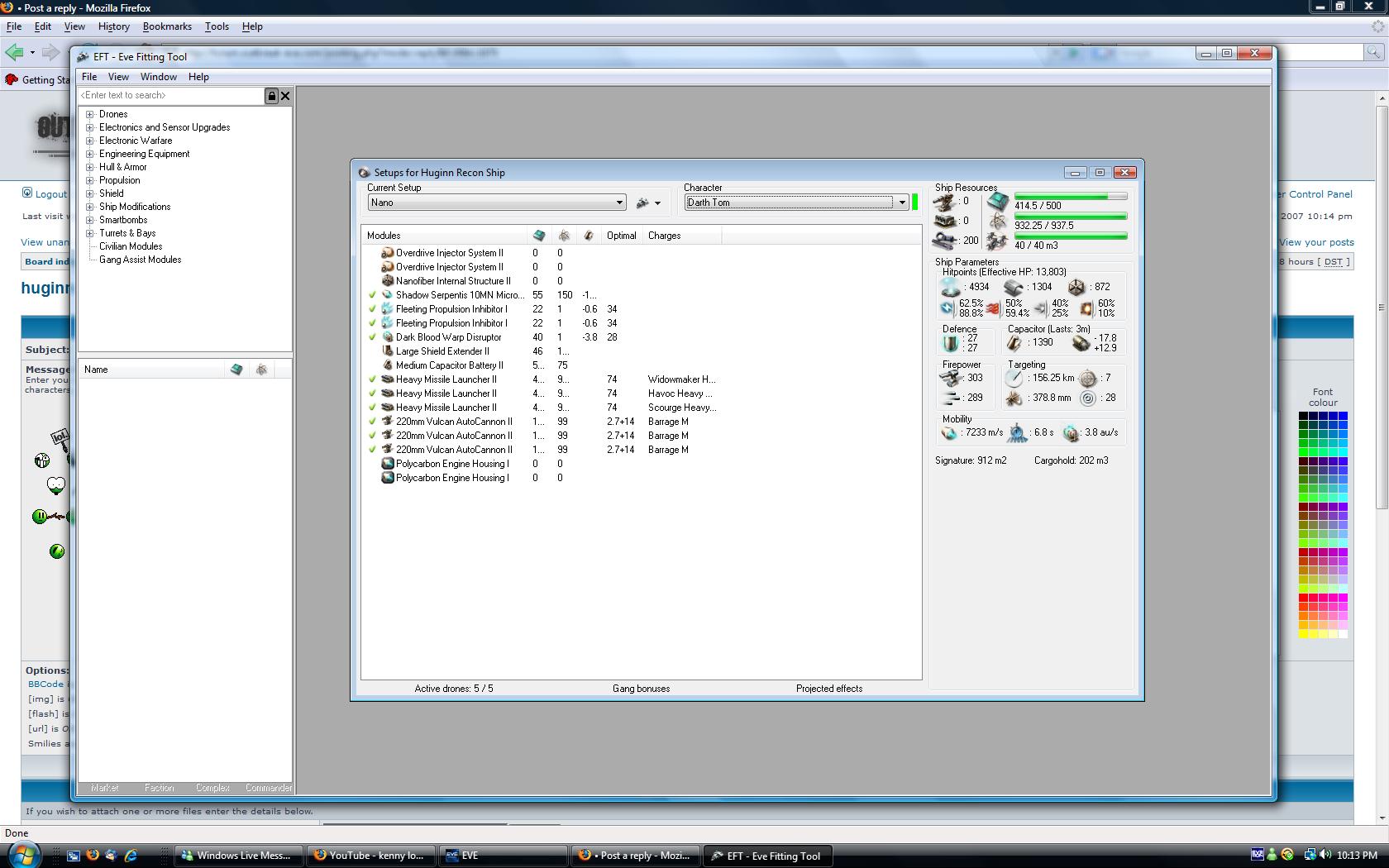Click the launcher hardpoints icon in Ship Resources
The height and width of the screenshot is (868, 1389).
(944, 222)
